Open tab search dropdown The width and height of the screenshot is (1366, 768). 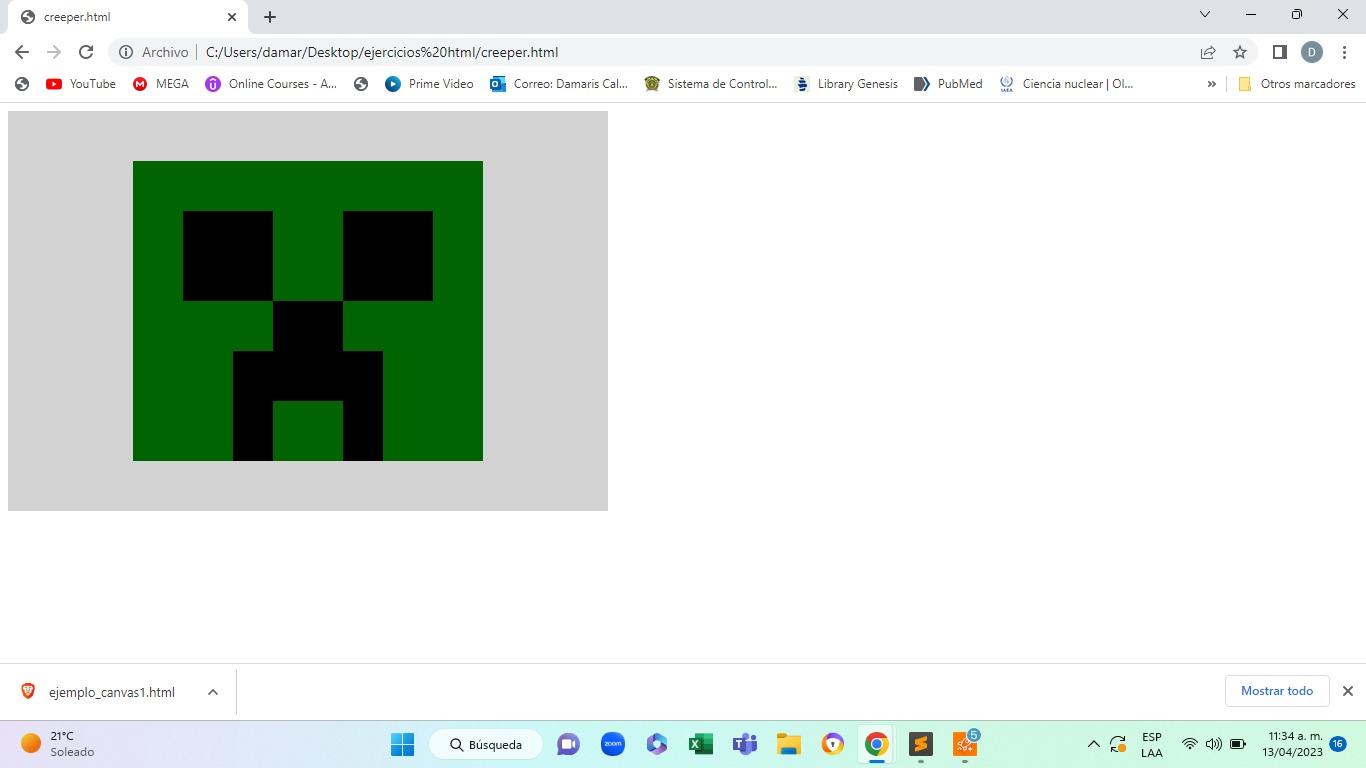(x=1205, y=14)
